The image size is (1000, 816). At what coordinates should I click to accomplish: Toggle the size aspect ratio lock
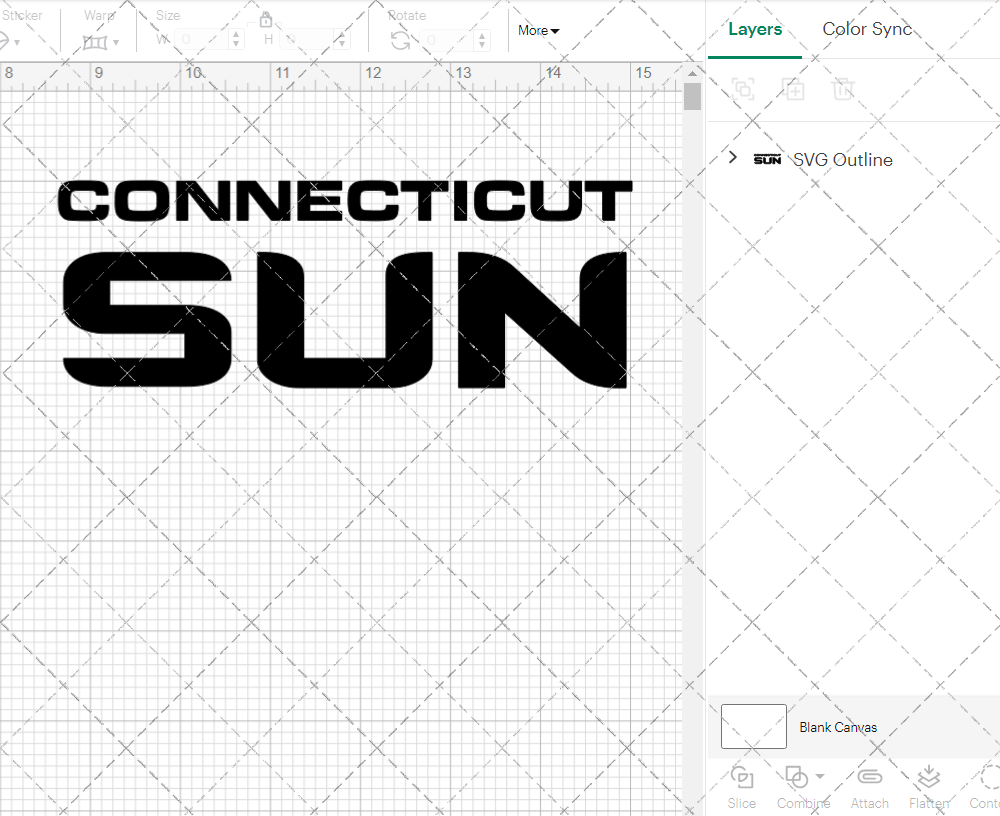click(x=266, y=19)
